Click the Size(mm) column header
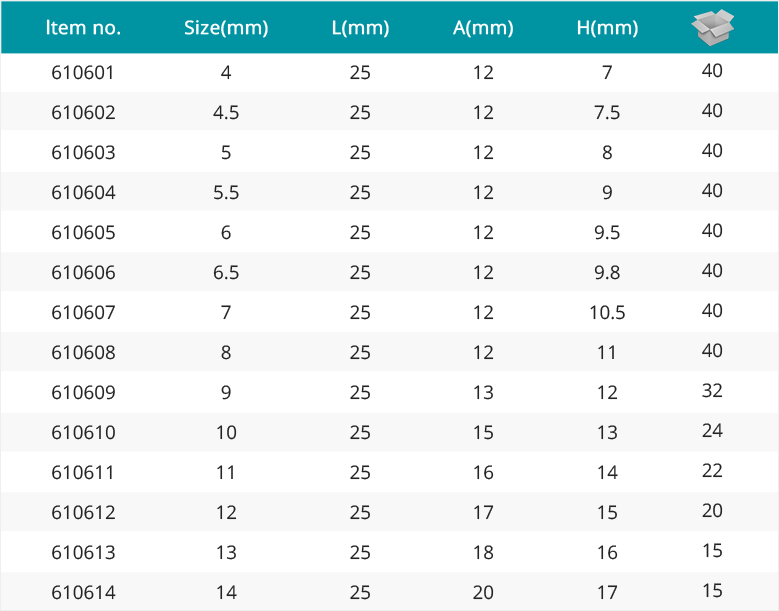Viewport: 779px width, 611px height. (x=226, y=28)
